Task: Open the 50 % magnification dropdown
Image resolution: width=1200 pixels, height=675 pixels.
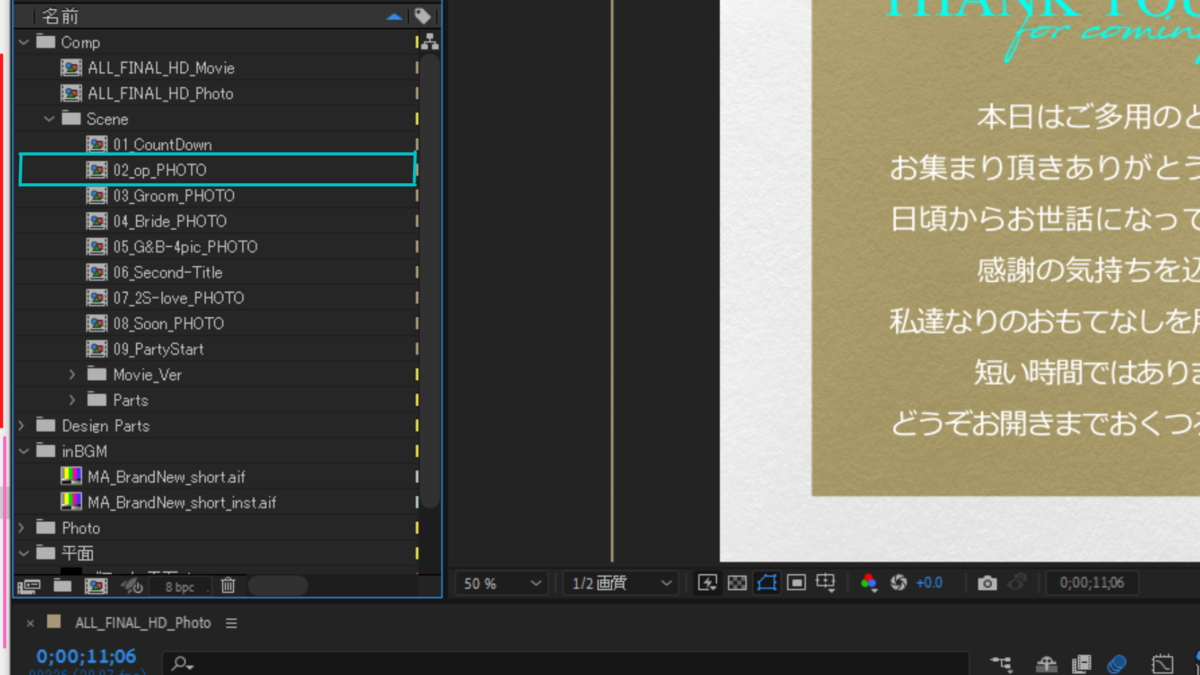Action: 501,583
